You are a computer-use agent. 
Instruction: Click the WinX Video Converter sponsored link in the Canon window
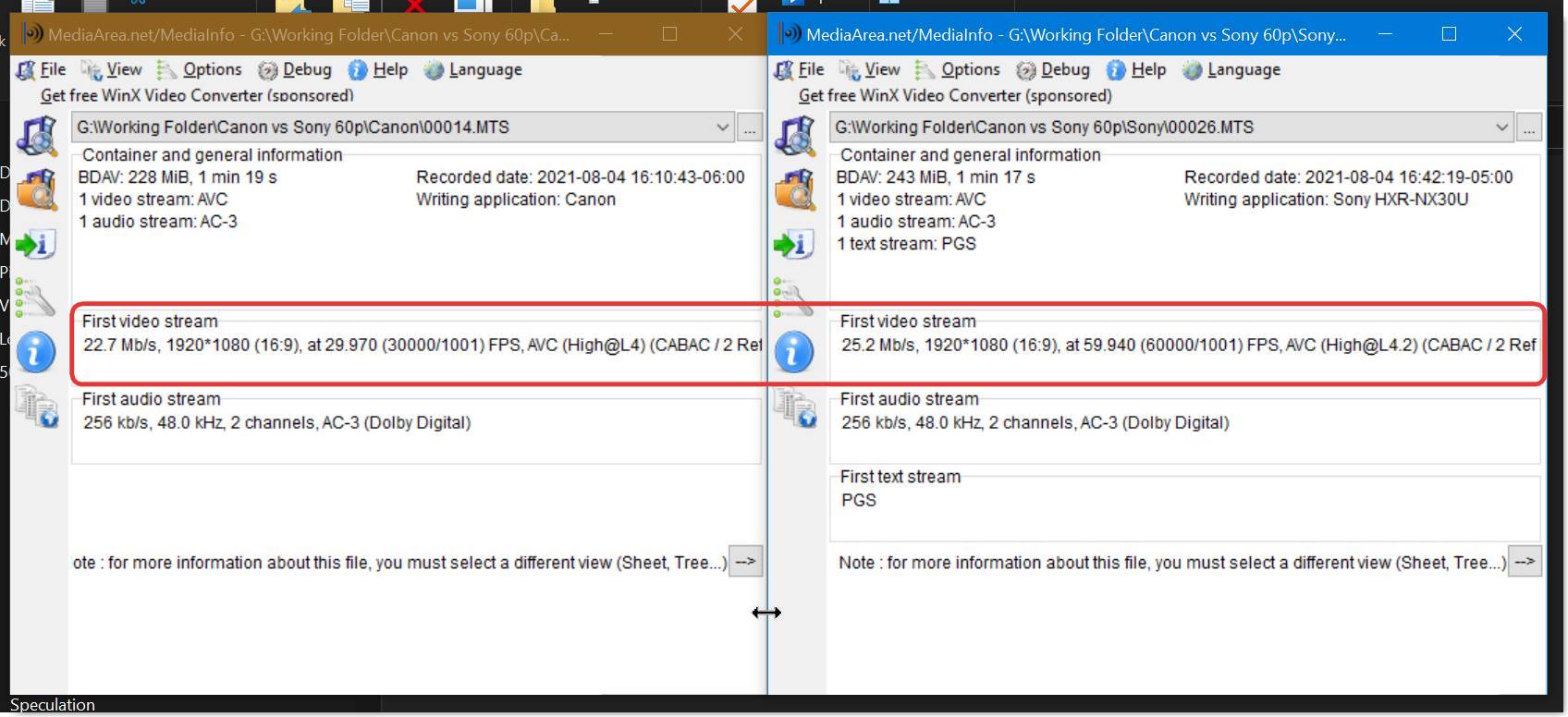[197, 95]
